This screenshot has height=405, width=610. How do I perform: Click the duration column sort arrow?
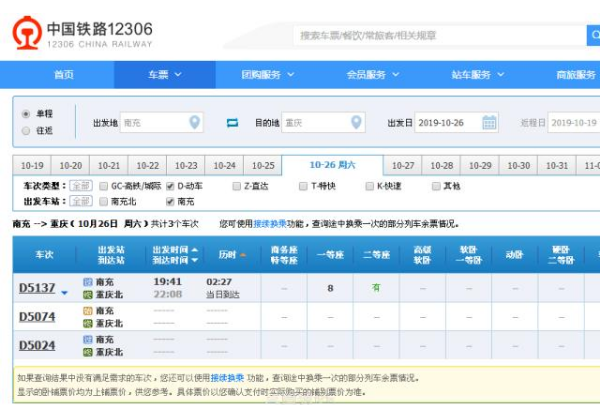pos(243,256)
